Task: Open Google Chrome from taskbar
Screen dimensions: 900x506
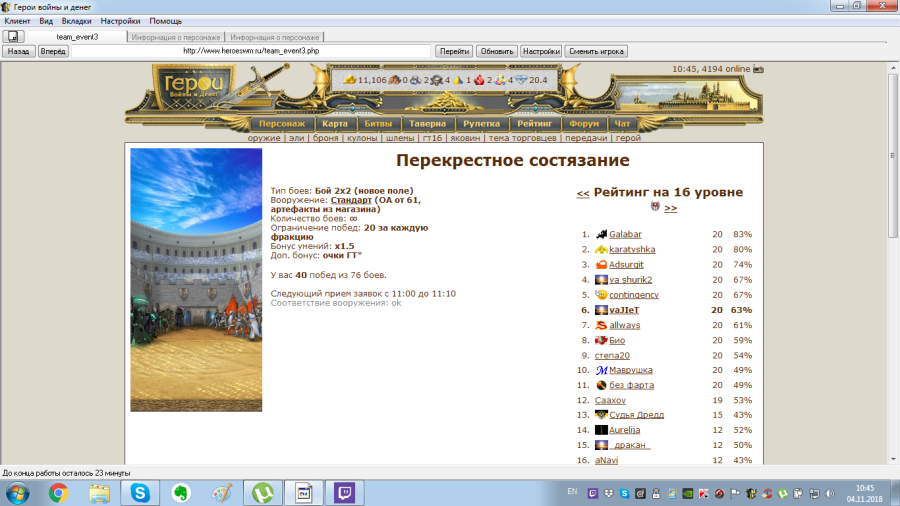Action: 58,493
